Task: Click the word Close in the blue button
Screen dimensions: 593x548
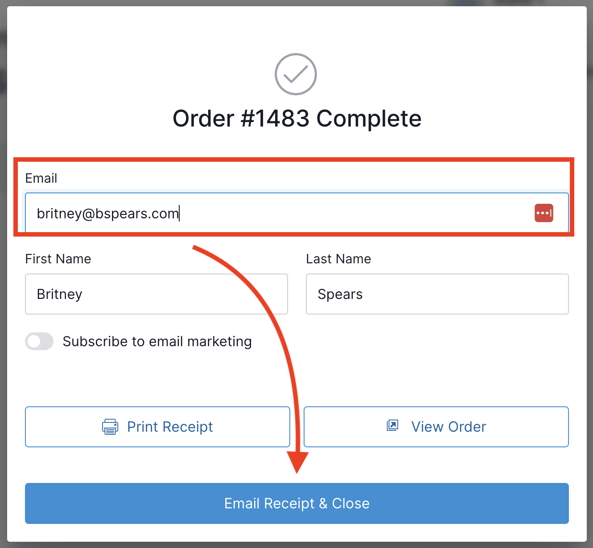Action: pos(351,503)
